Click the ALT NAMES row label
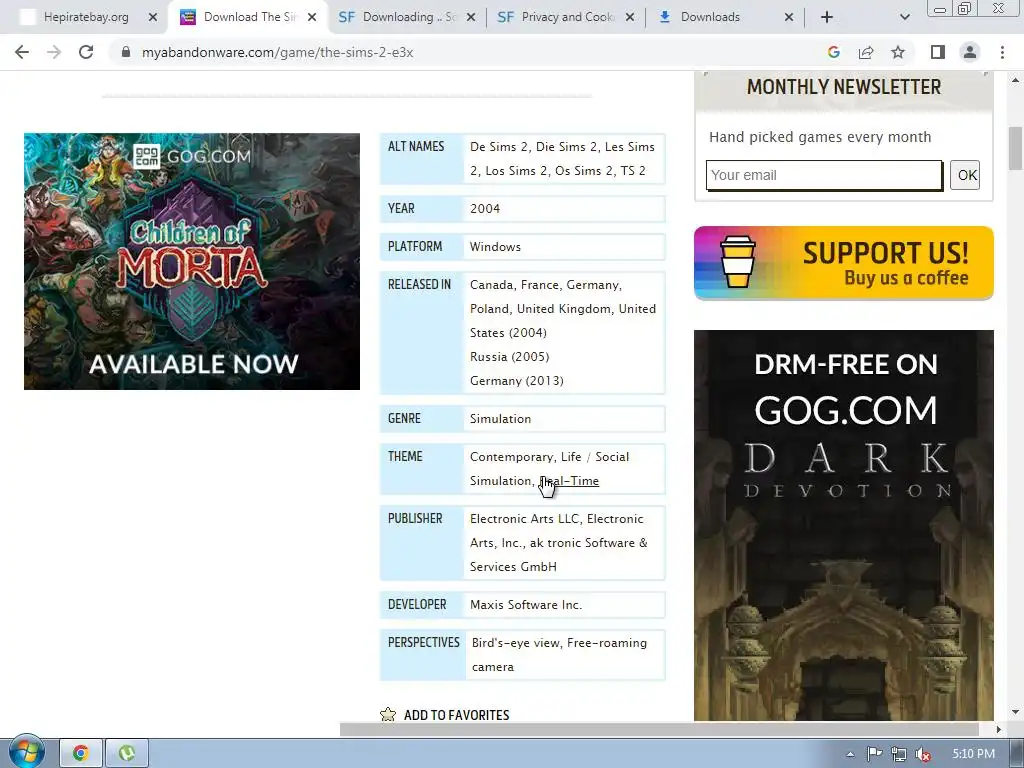 point(416,146)
